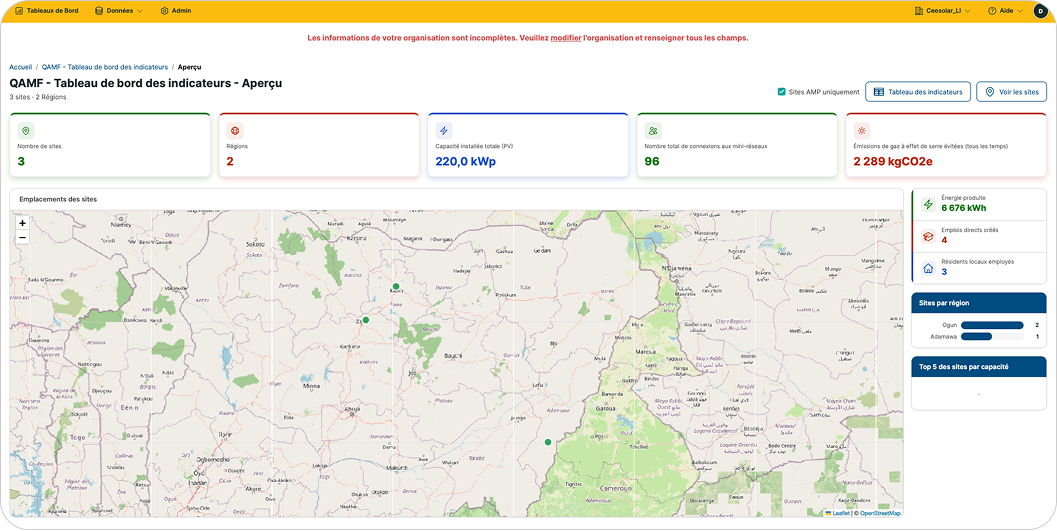Open the user avatar D menu
This screenshot has width=1057, height=531.
click(x=1041, y=11)
